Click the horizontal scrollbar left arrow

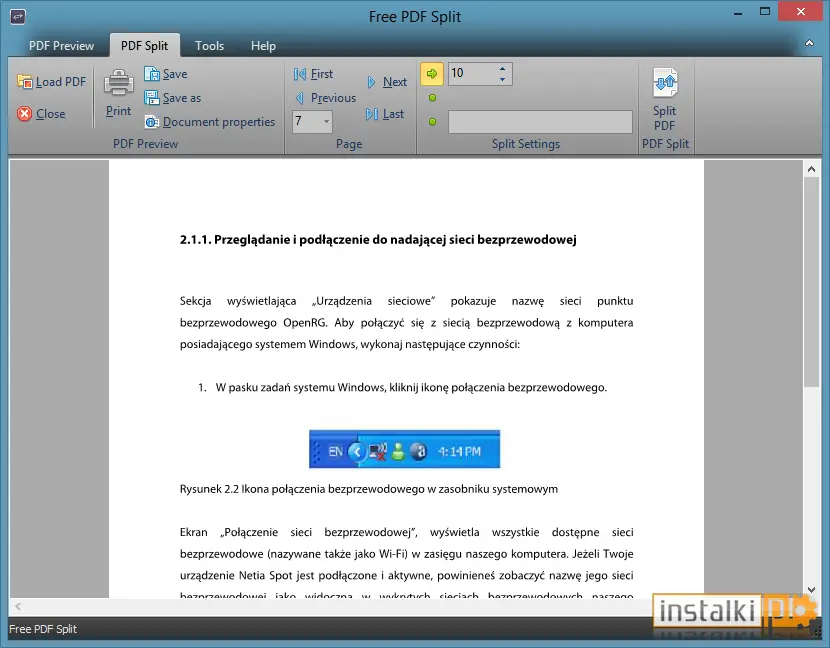coord(19,606)
